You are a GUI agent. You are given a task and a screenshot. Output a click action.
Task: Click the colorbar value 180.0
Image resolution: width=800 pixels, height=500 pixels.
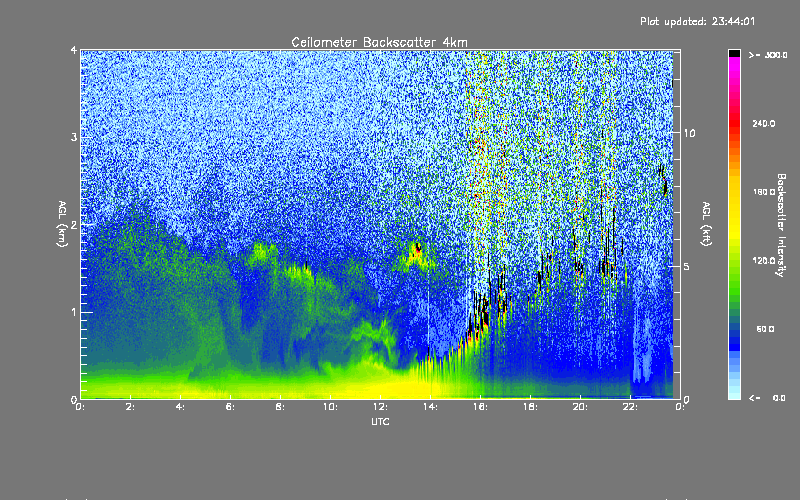click(x=764, y=192)
